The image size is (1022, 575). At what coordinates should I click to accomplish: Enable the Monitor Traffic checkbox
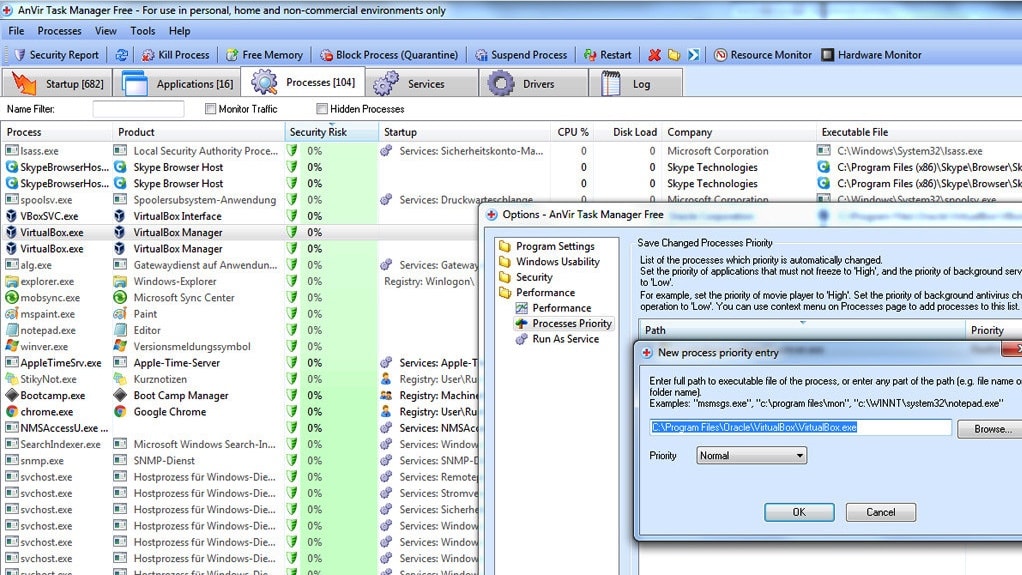click(210, 109)
